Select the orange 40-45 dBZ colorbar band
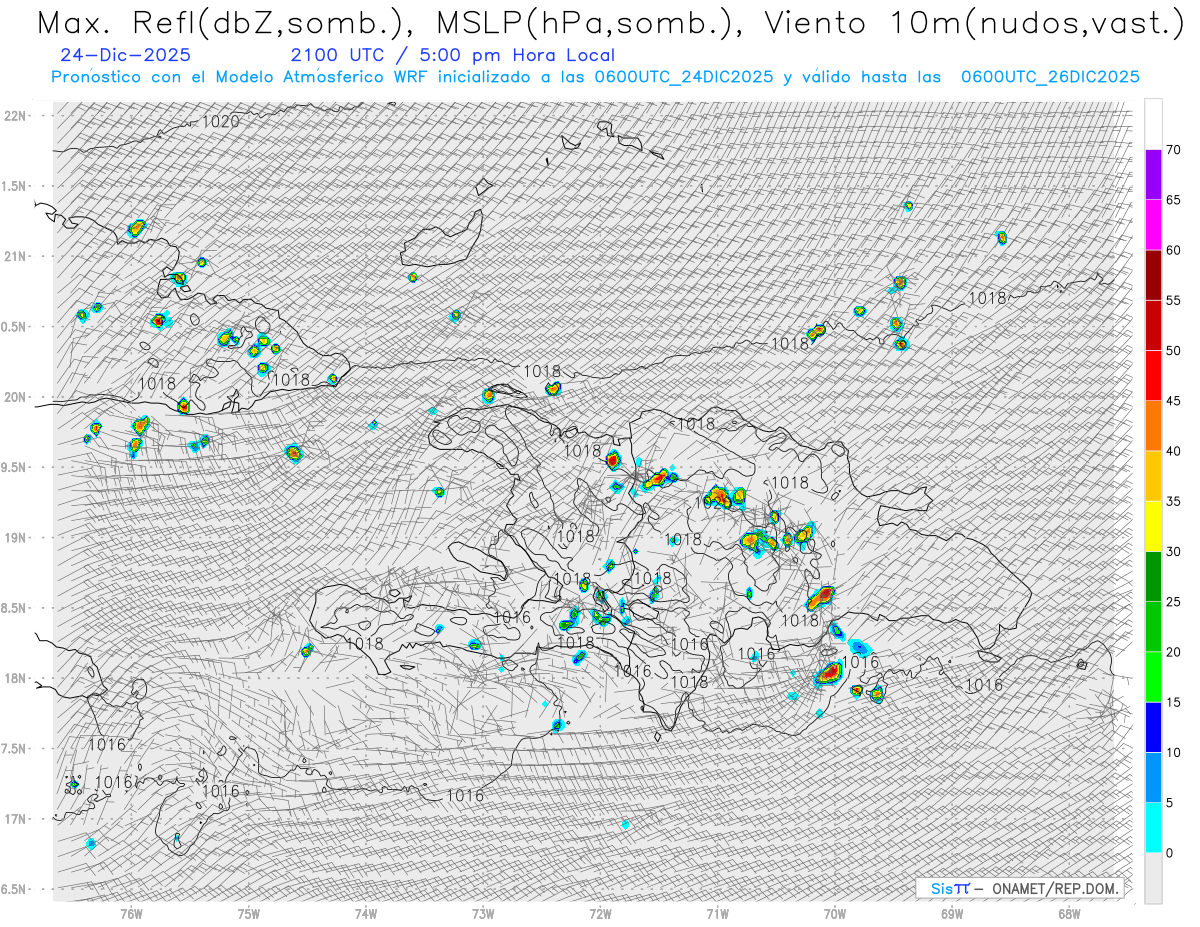 [x=1153, y=426]
